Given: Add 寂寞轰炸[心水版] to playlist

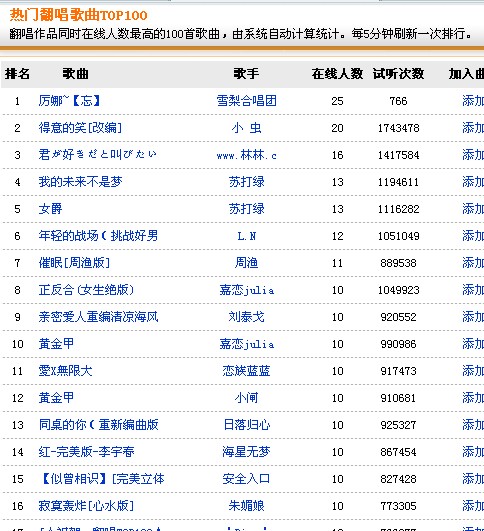Looking at the screenshot, I should coord(473,506).
